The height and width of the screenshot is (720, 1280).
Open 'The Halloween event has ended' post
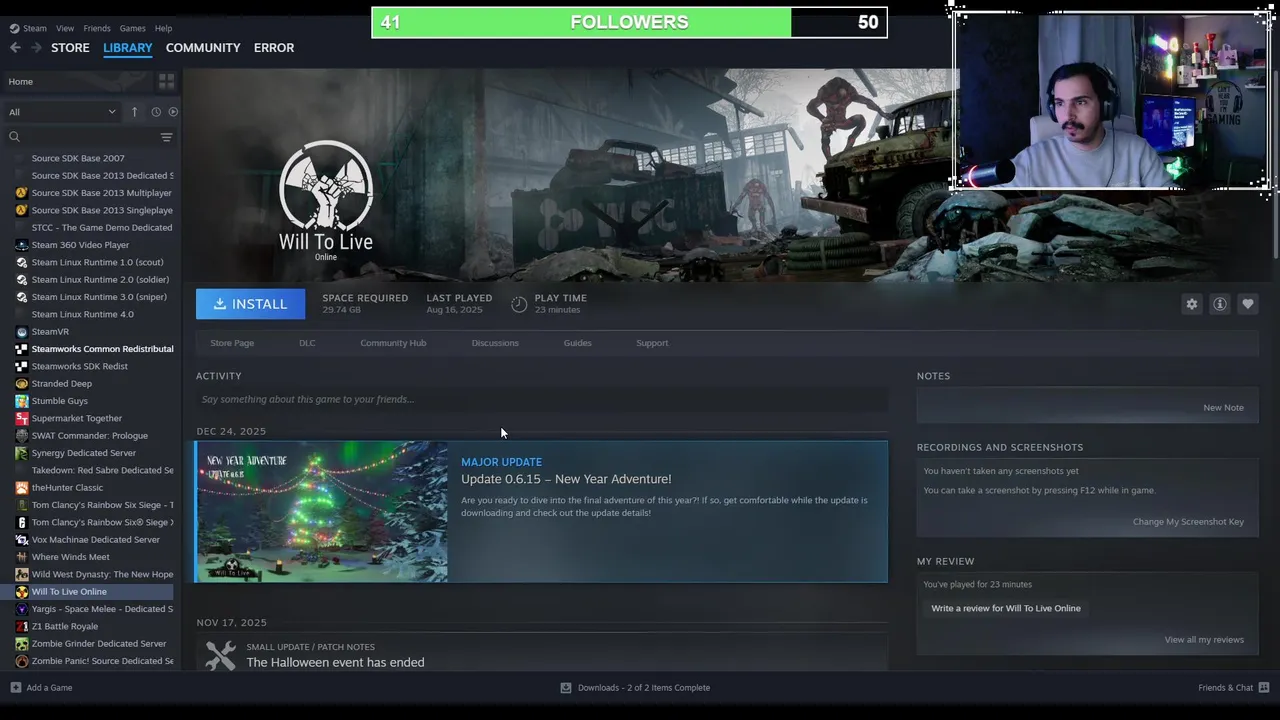click(x=335, y=662)
